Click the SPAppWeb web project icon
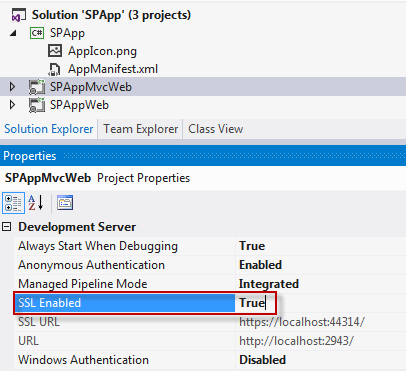 (37, 105)
